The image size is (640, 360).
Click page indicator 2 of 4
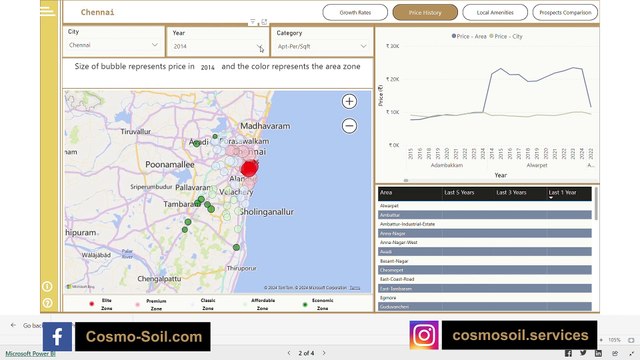(x=307, y=353)
